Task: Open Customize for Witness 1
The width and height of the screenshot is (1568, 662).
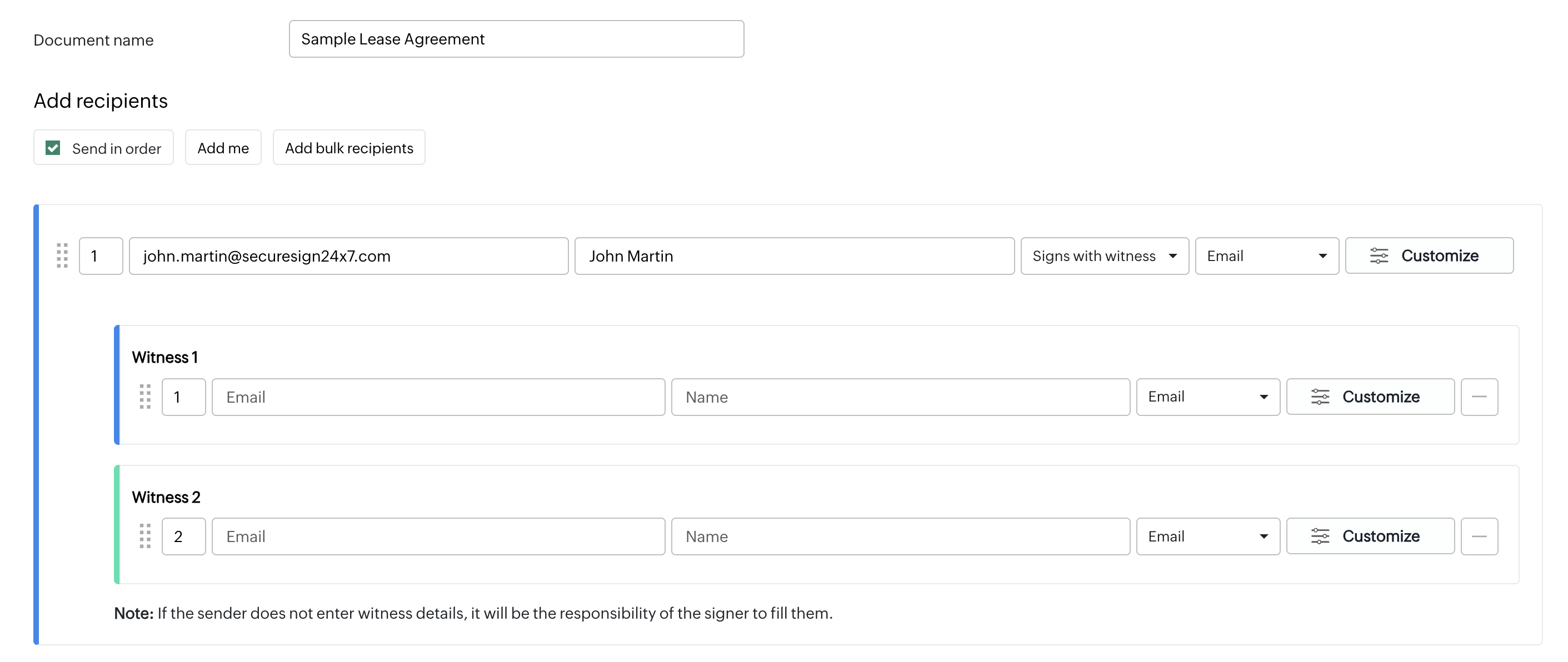Action: point(1370,397)
